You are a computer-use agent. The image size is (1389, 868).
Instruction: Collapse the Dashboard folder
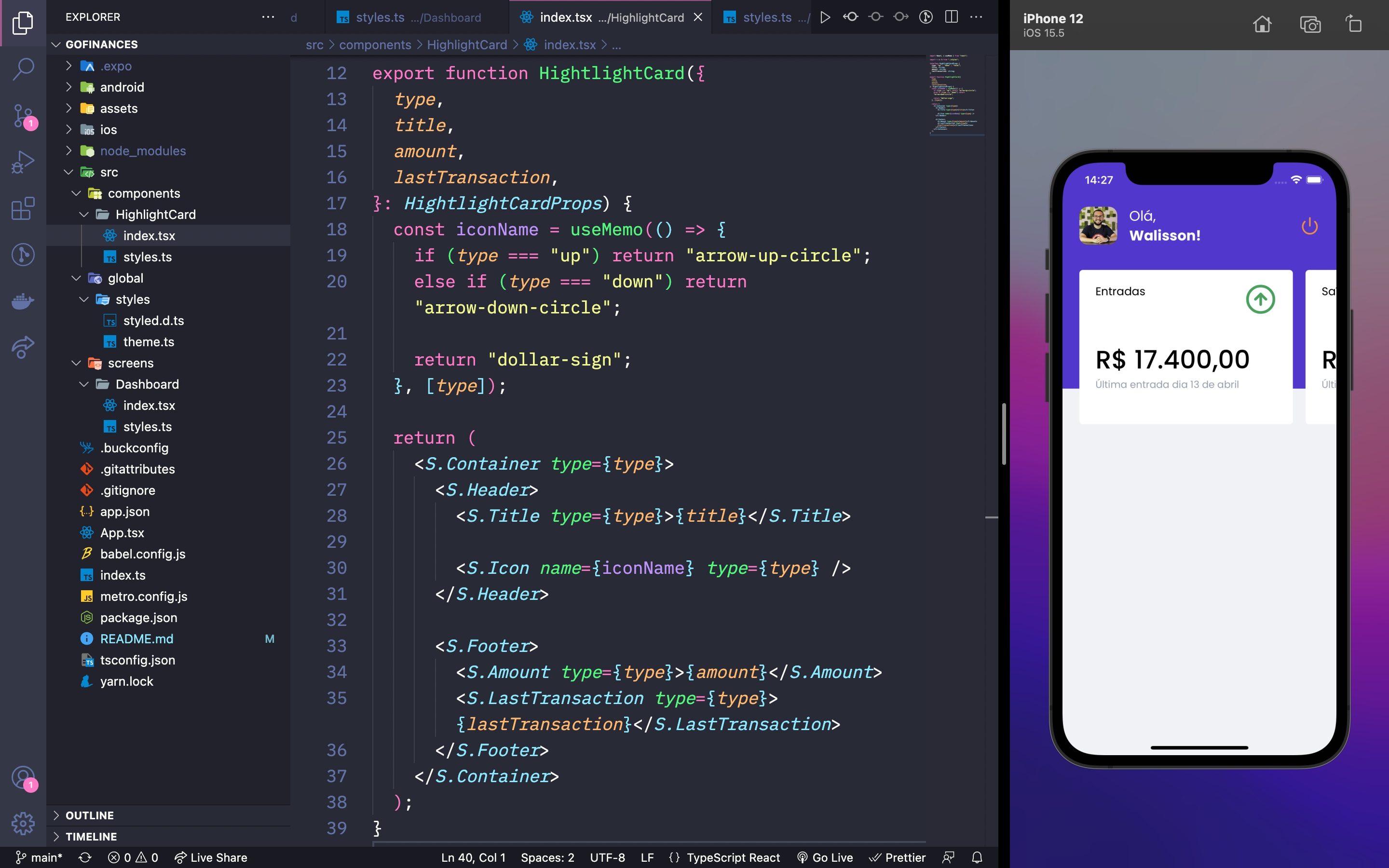pyautogui.click(x=147, y=384)
